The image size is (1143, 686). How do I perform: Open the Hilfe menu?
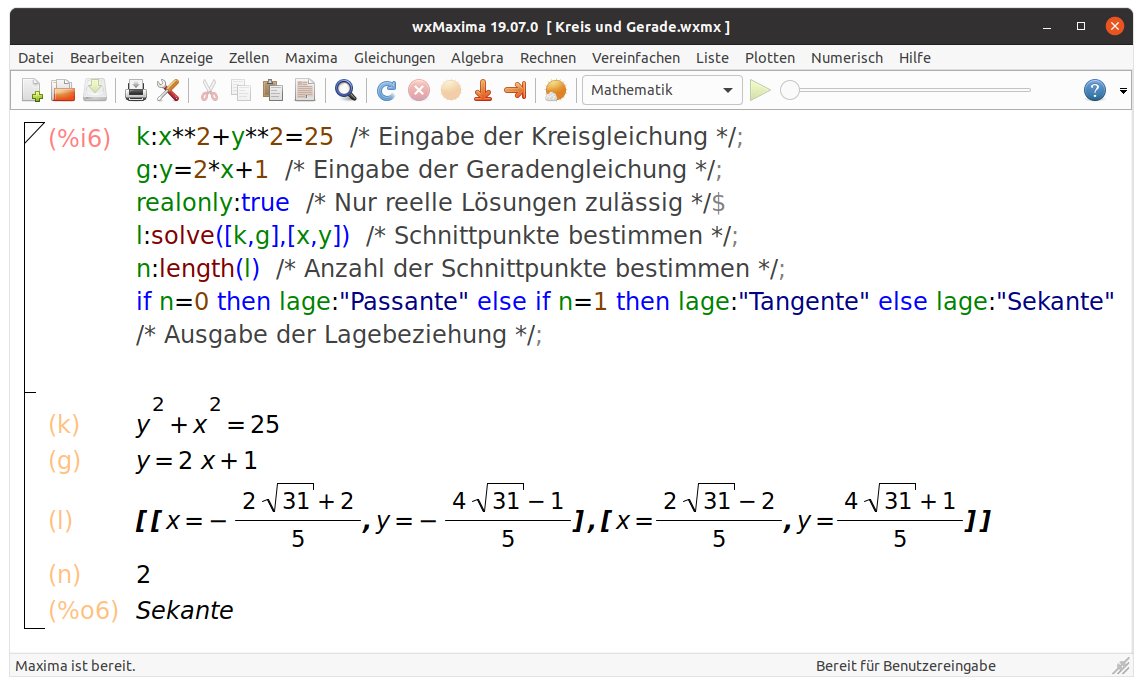[914, 58]
